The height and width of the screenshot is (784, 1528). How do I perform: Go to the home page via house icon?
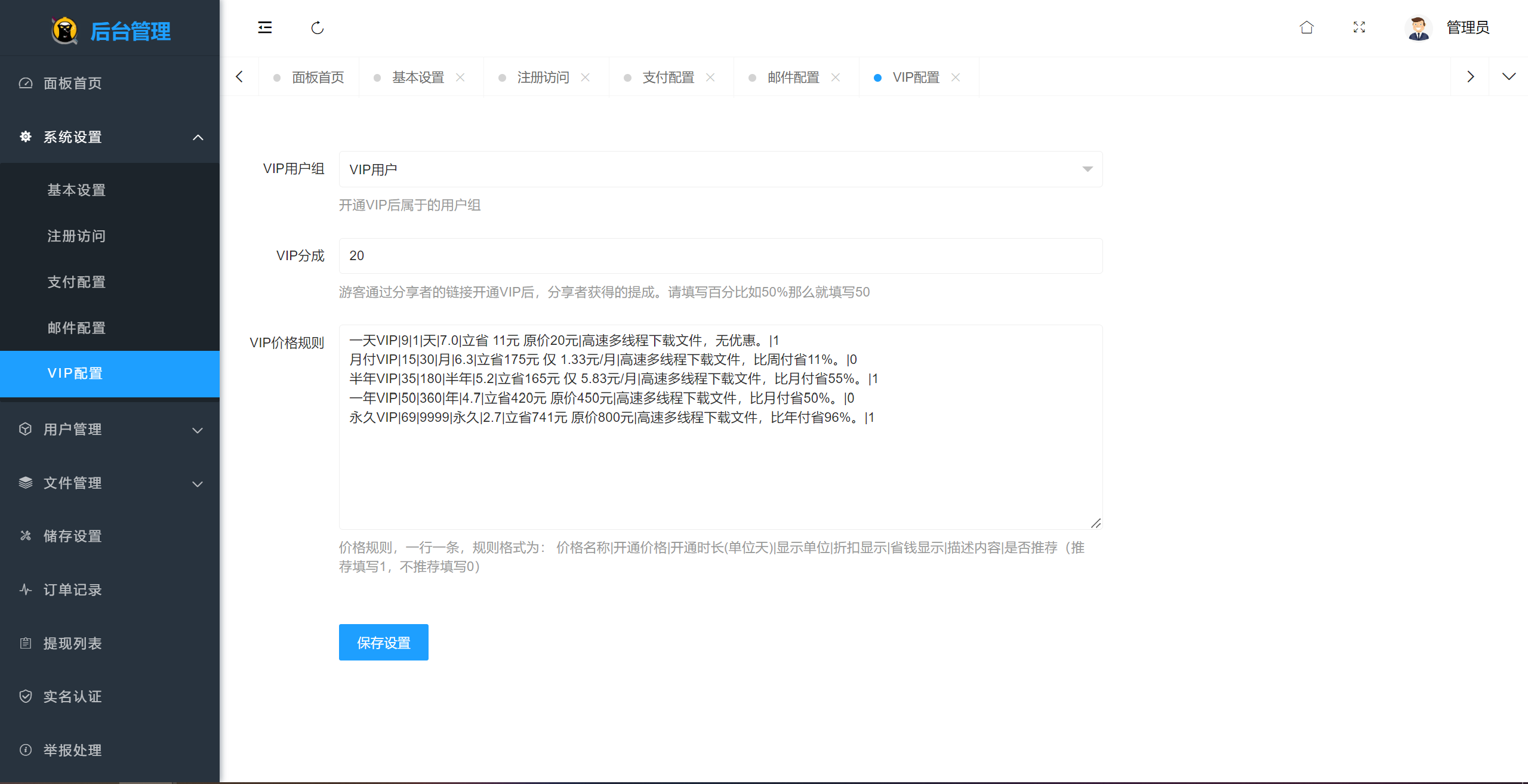pos(1307,27)
